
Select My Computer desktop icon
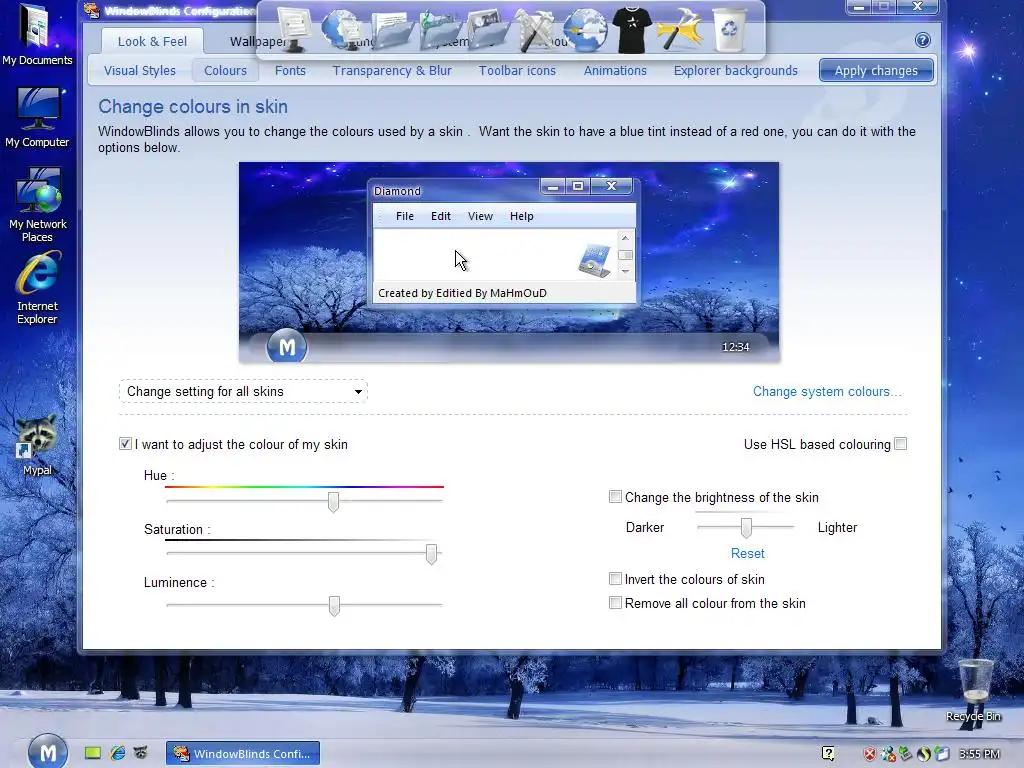coord(37,118)
